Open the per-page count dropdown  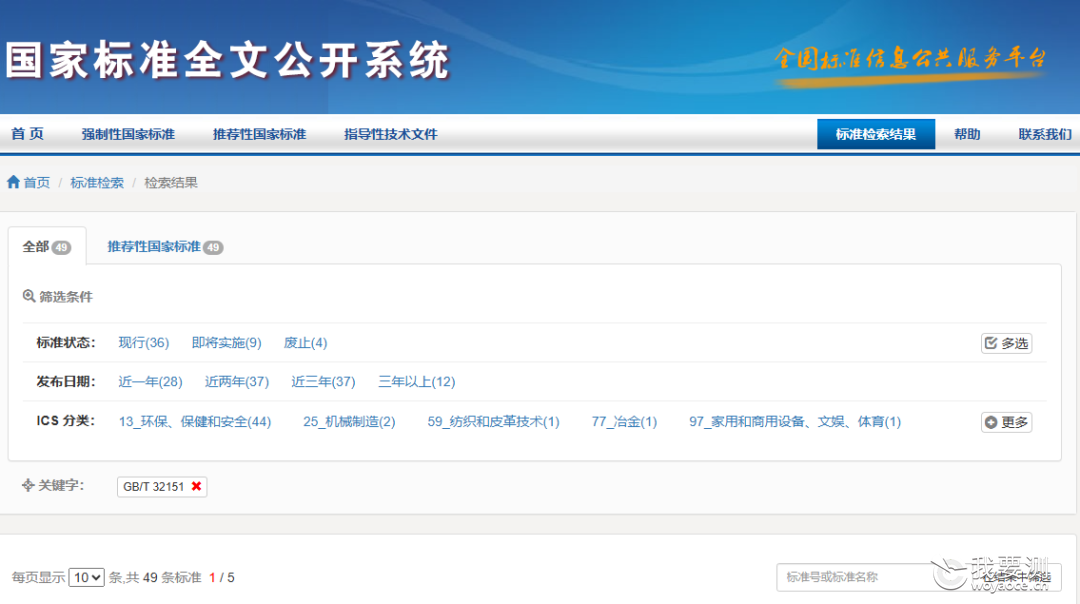click(x=86, y=577)
